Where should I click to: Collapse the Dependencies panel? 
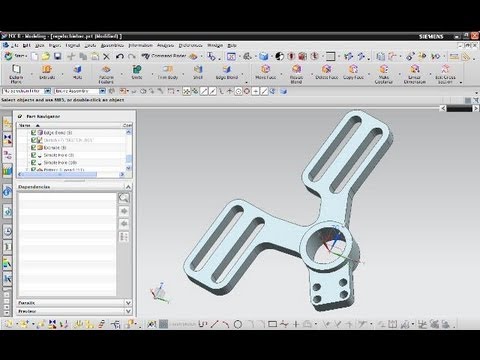128,187
